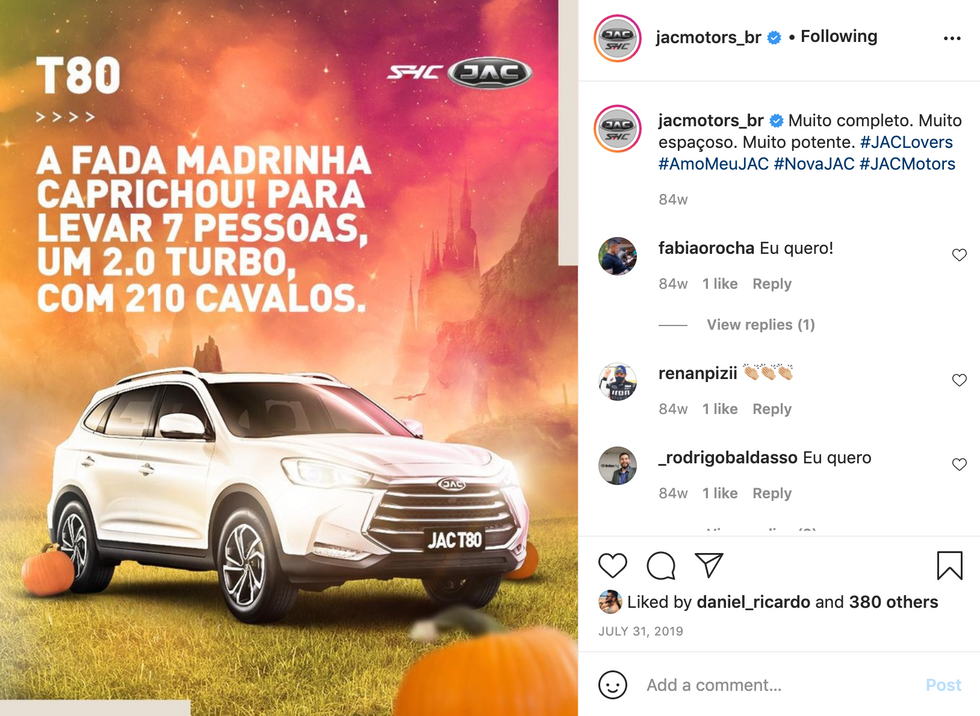Screen dimensions: 980x716
Task: Like the post with heart icon
Action: [612, 565]
